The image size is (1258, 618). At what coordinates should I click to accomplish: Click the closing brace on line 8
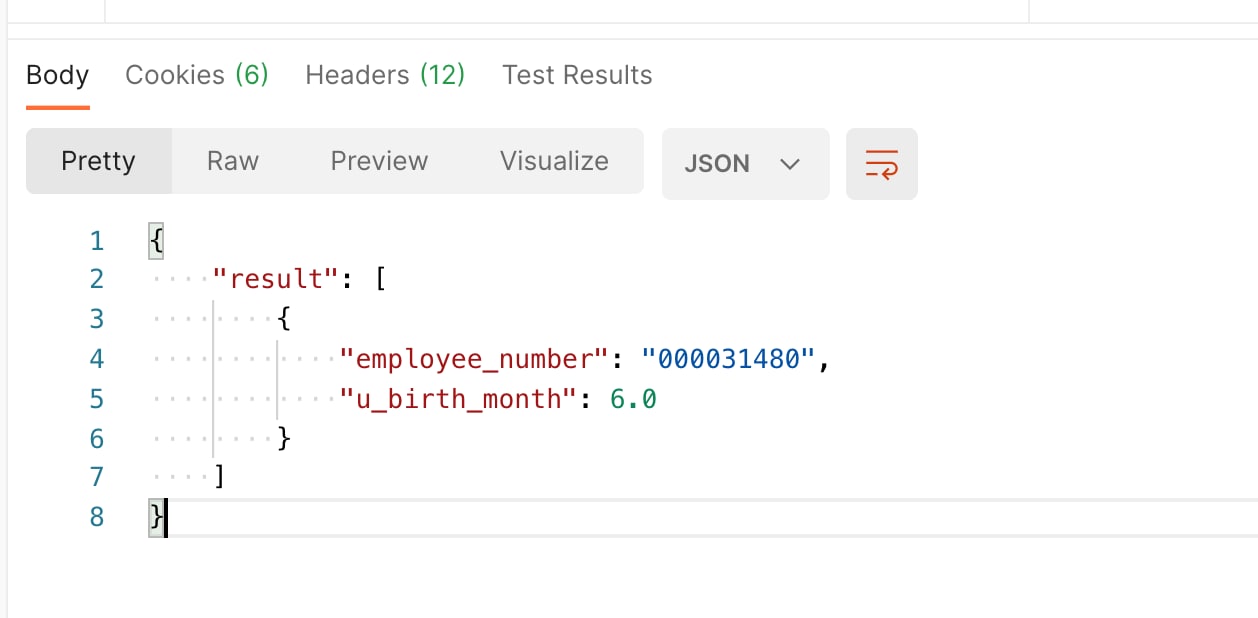coord(156,517)
